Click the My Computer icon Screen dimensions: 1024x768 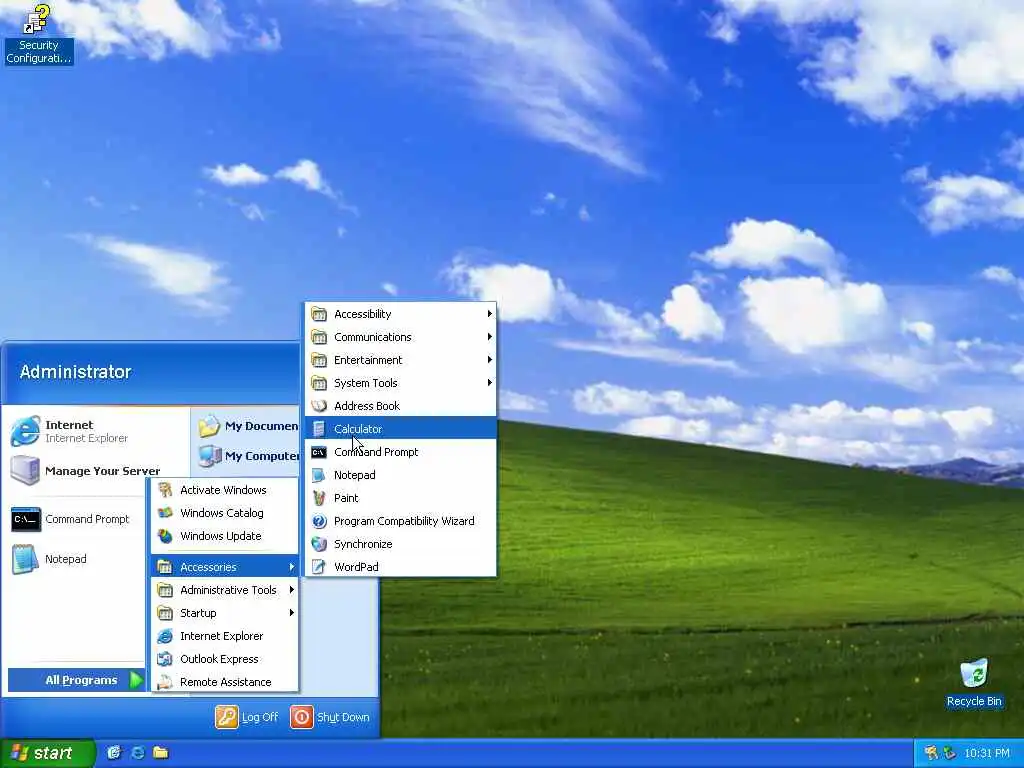point(210,456)
